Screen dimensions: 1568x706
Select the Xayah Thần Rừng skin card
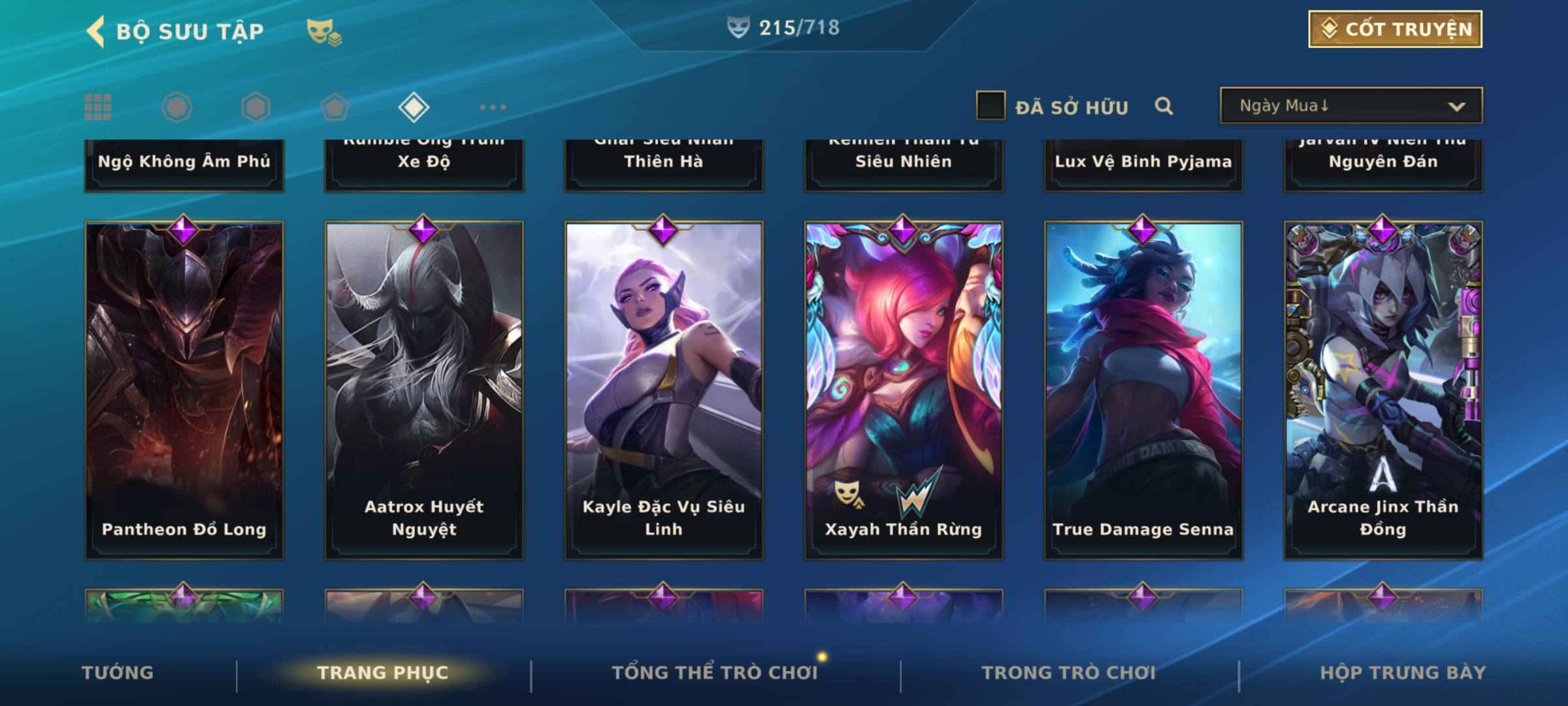pyautogui.click(x=904, y=390)
